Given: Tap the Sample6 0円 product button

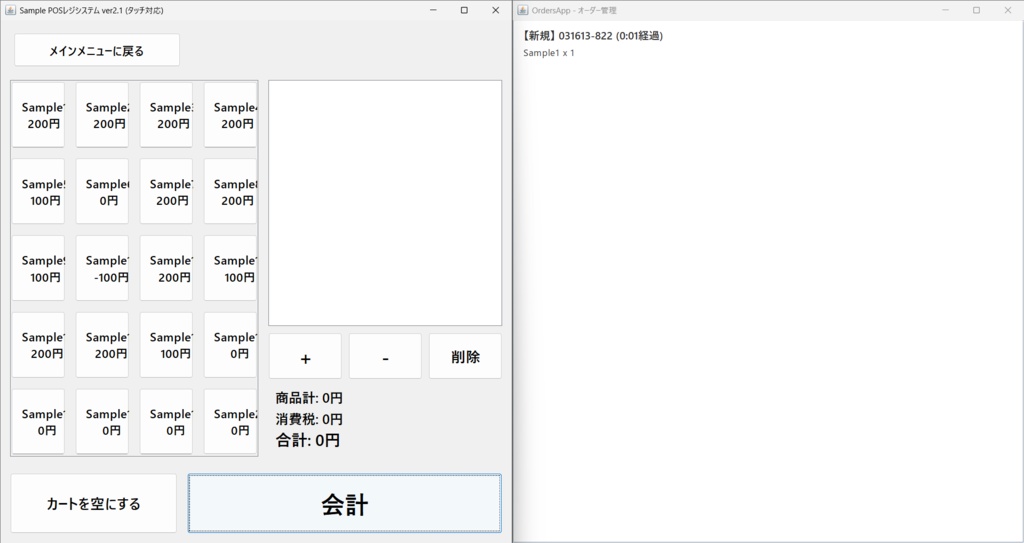Looking at the screenshot, I should pos(103,191).
